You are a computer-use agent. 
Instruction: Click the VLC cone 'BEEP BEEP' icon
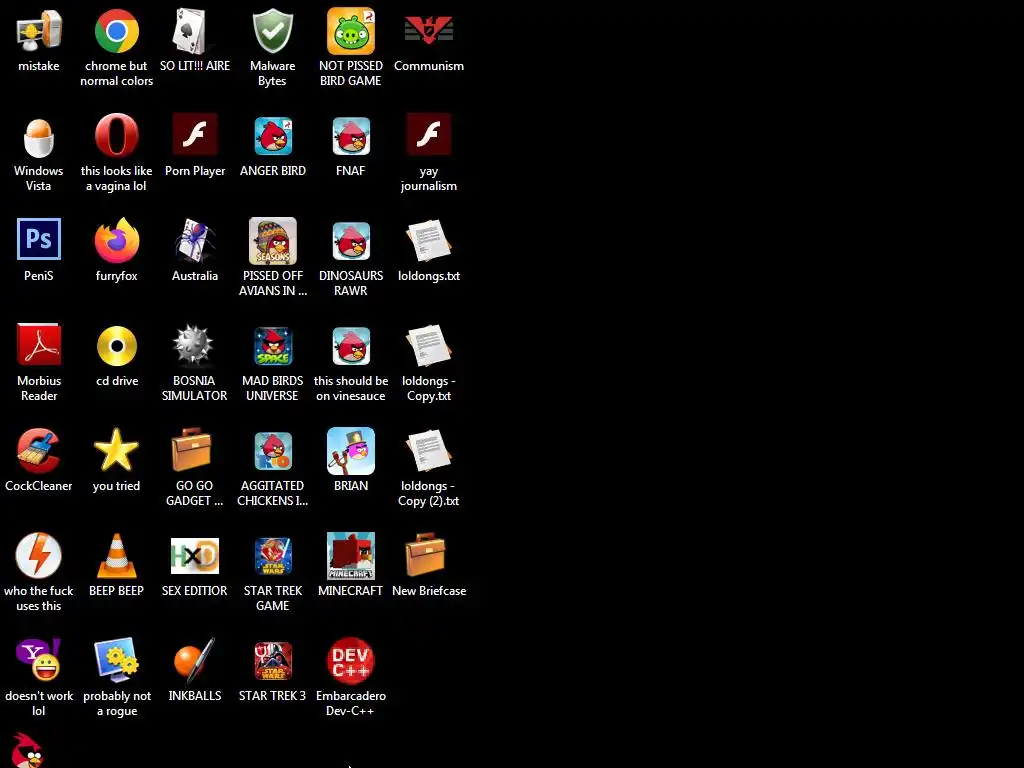click(x=116, y=556)
